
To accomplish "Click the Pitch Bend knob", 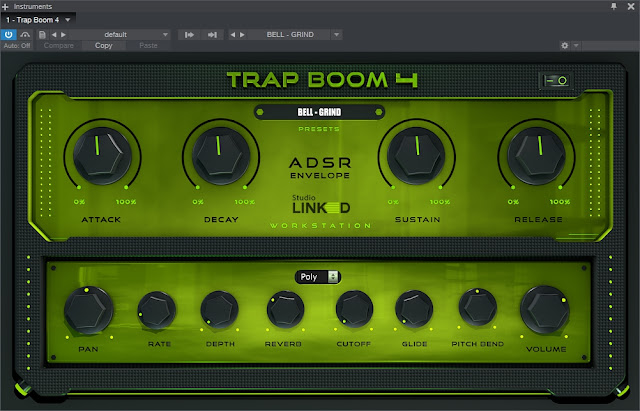I will click(x=478, y=308).
